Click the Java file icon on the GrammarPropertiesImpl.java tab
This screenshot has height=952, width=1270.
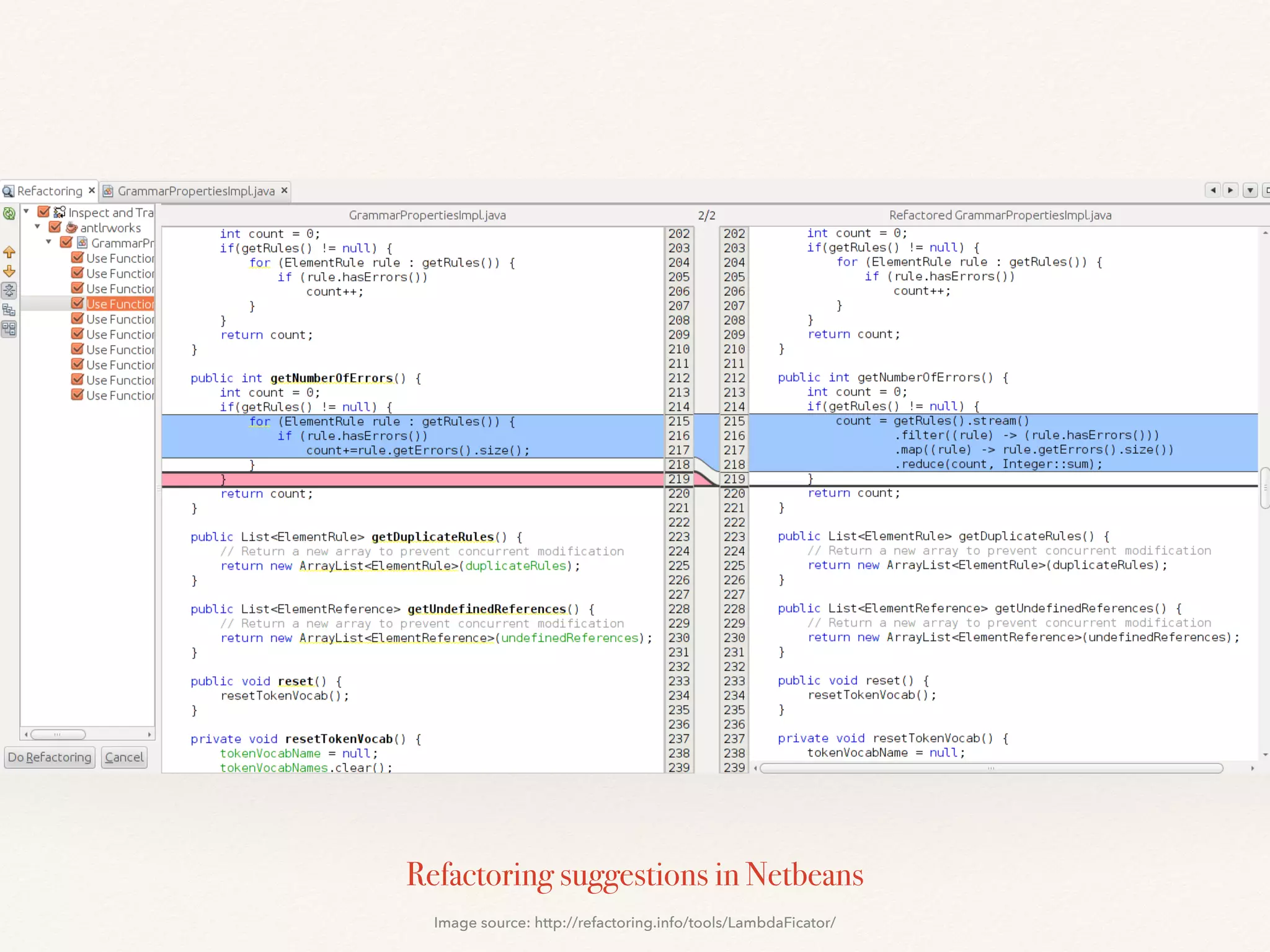tap(108, 191)
